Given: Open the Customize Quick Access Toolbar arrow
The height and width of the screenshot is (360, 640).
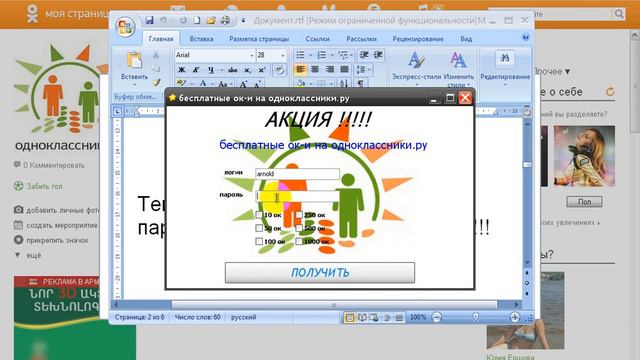Looking at the screenshot, I should click(x=243, y=20).
